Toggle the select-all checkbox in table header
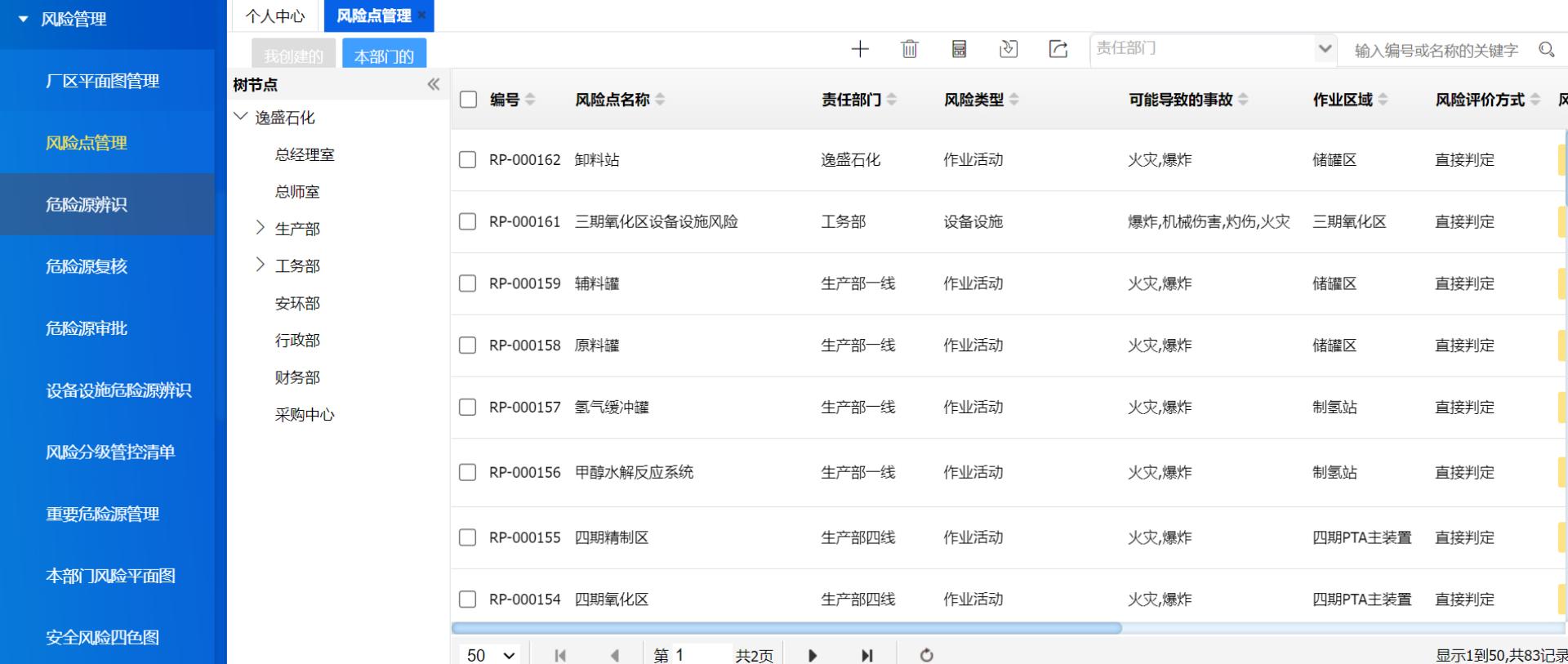 468,100
